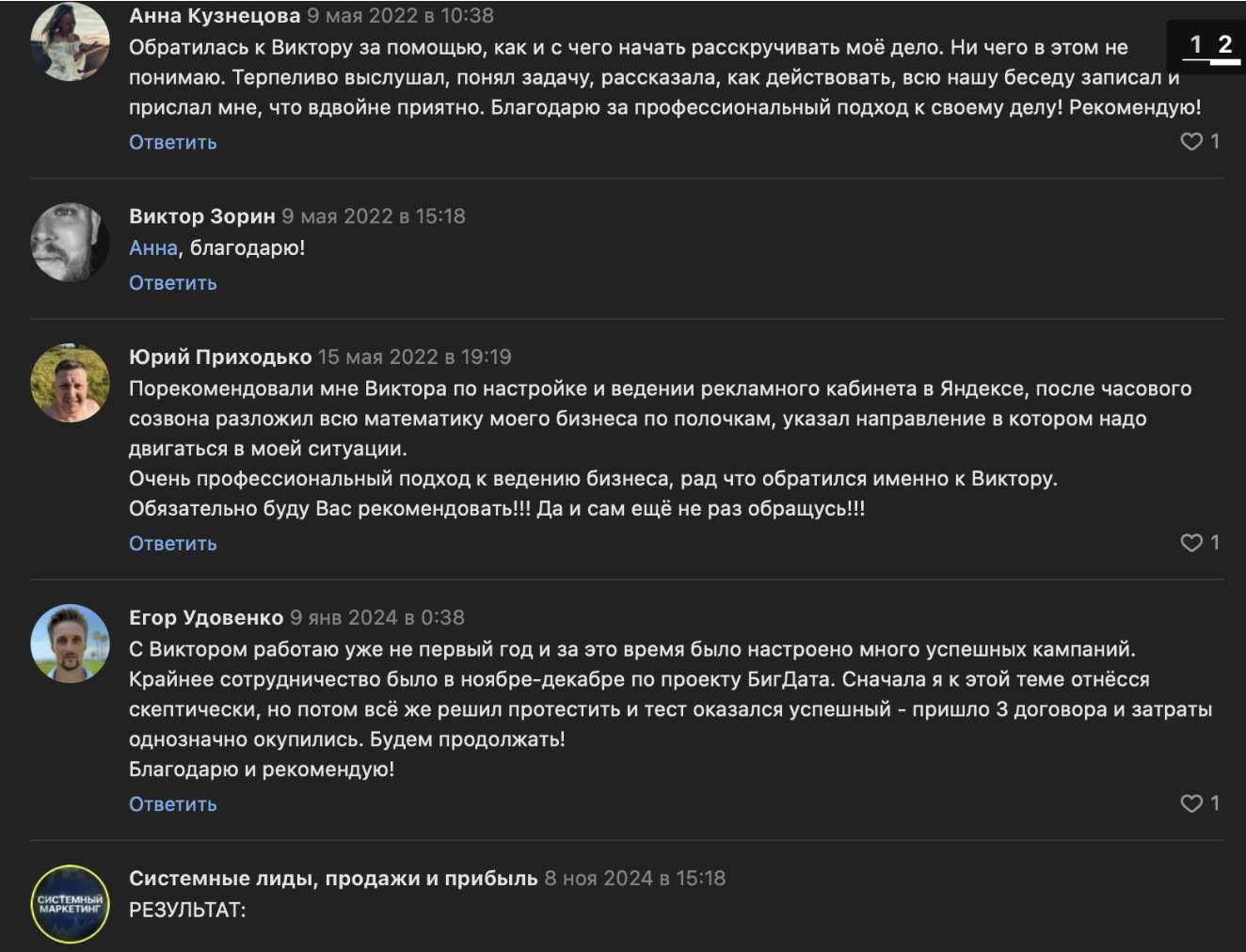Open Егор Удовенко's profile name link
This screenshot has width=1246, height=952.
(206, 618)
